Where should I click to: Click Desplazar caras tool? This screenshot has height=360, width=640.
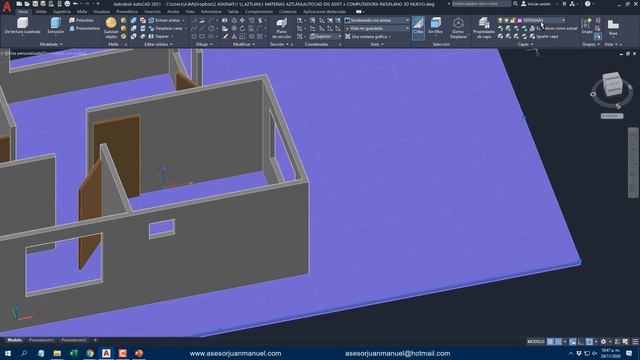(x=166, y=28)
